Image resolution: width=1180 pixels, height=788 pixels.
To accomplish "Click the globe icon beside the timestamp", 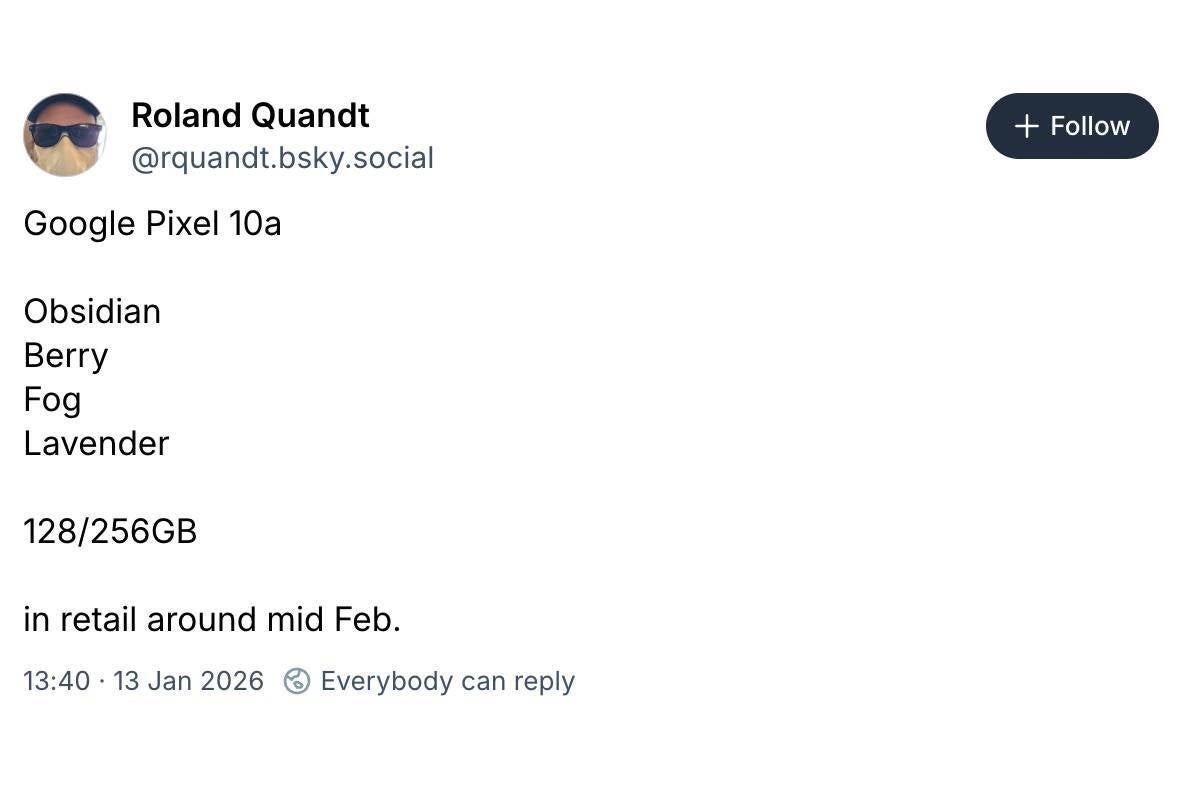I will (295, 681).
